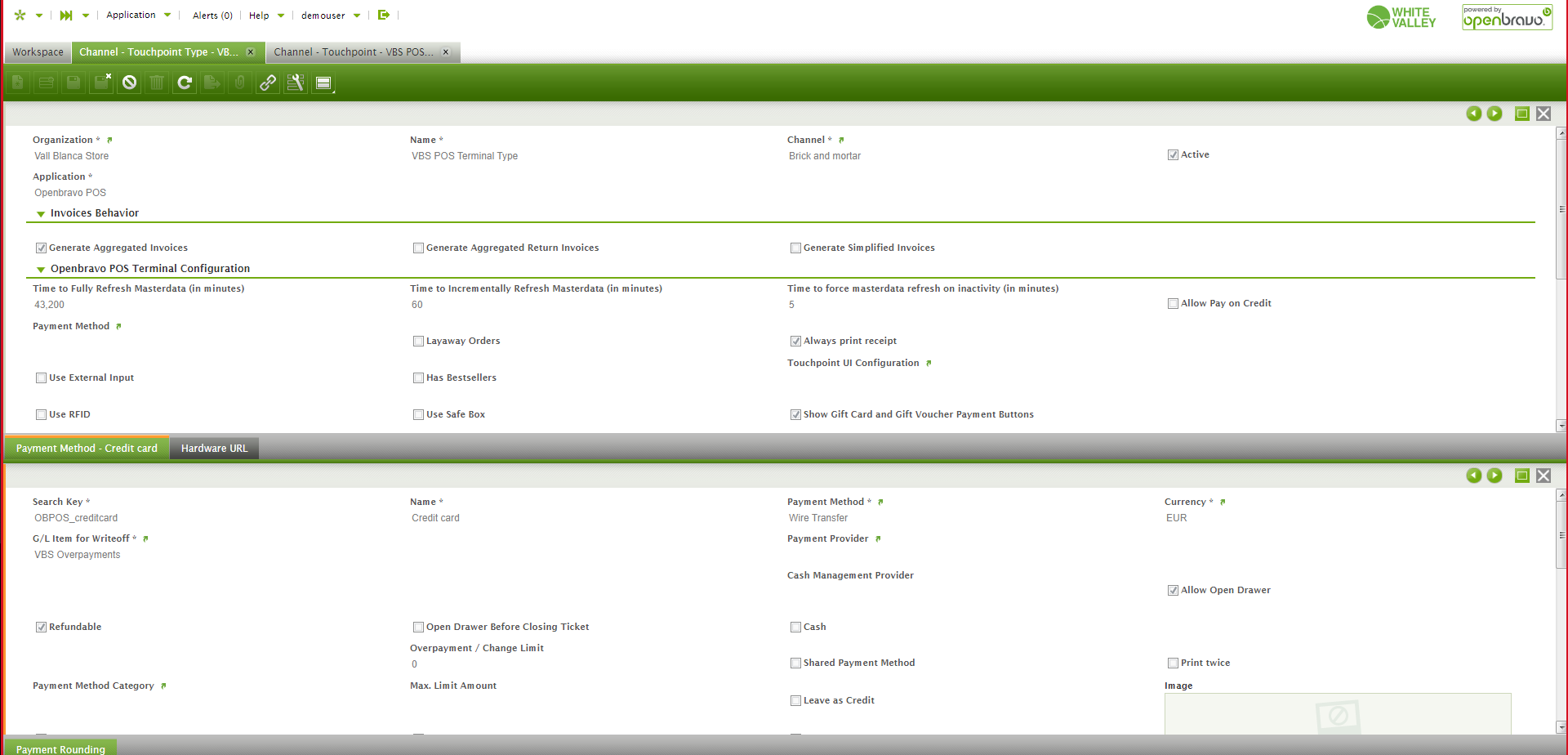
Task: Click the Delete trash can icon
Action: click(157, 83)
